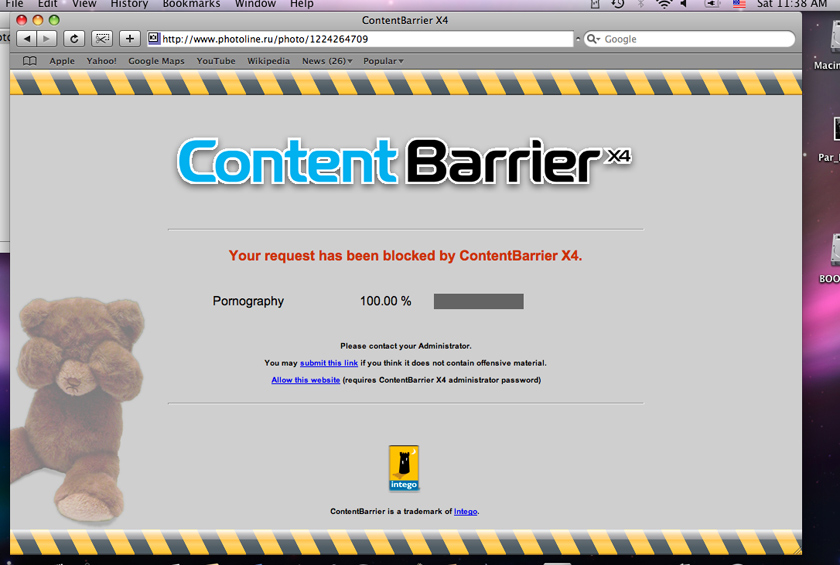Open the Yahoo! bookmark
Viewport: 840px width, 565px height.
(102, 61)
